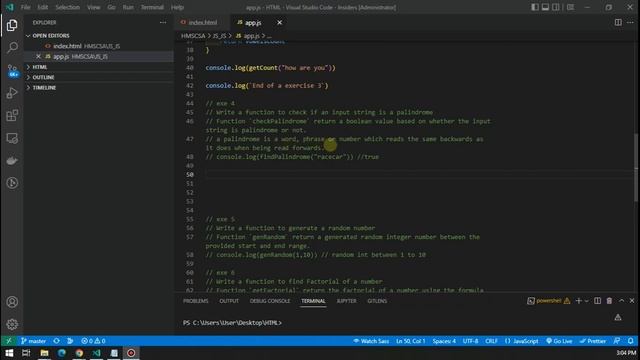This screenshot has width=640, height=360.
Task: Close the terminal panel
Action: [632, 301]
